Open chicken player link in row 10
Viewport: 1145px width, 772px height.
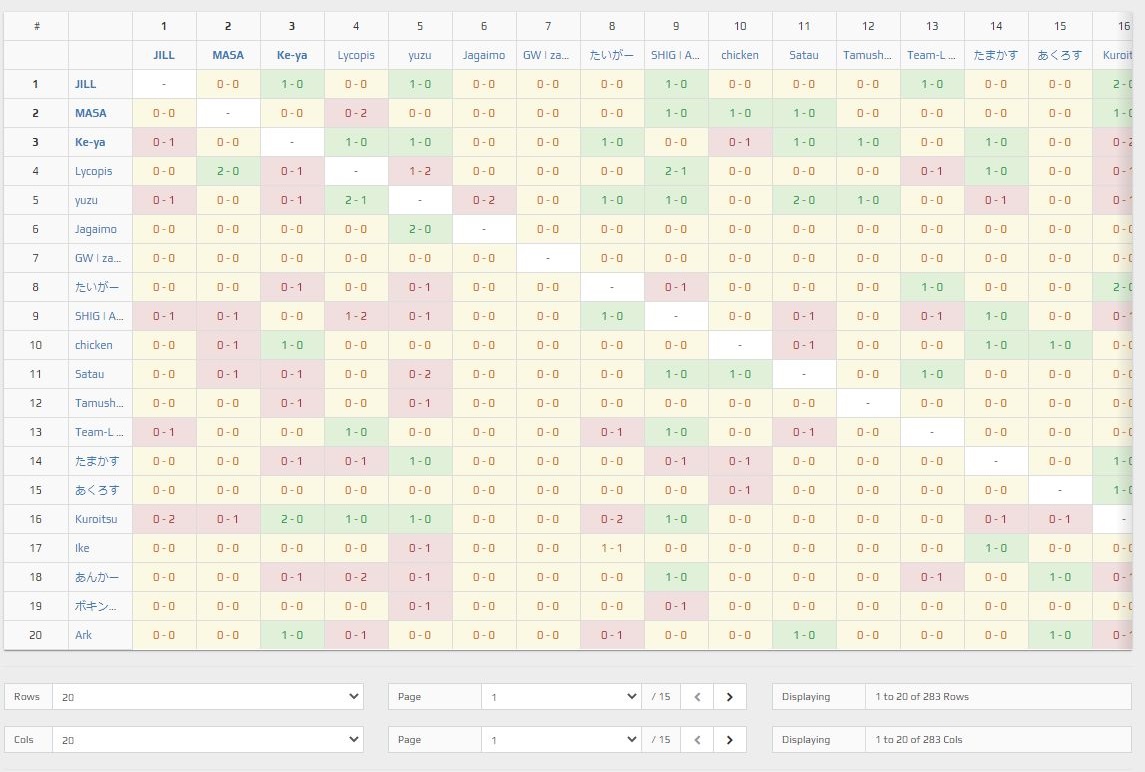click(93, 345)
